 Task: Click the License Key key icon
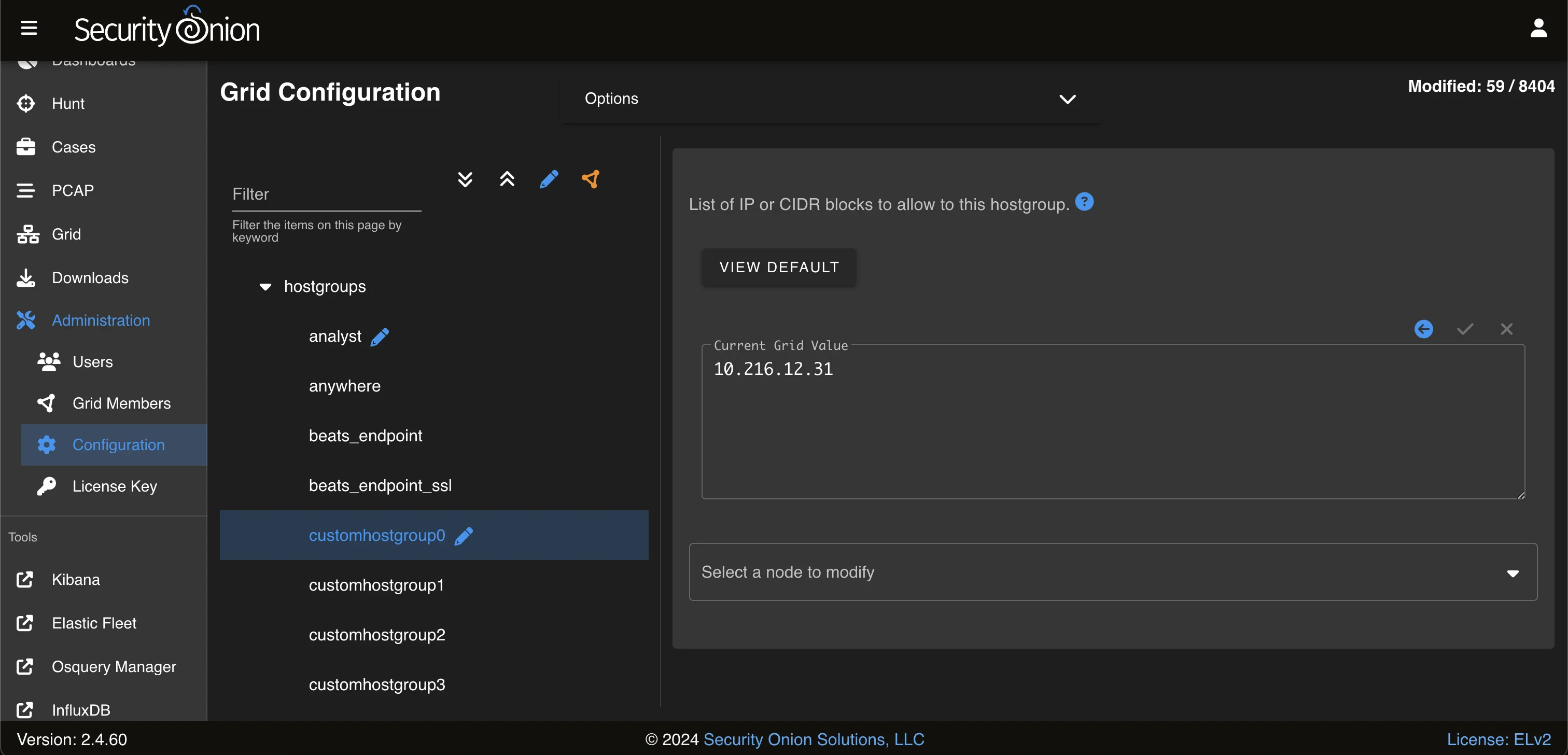[46, 486]
